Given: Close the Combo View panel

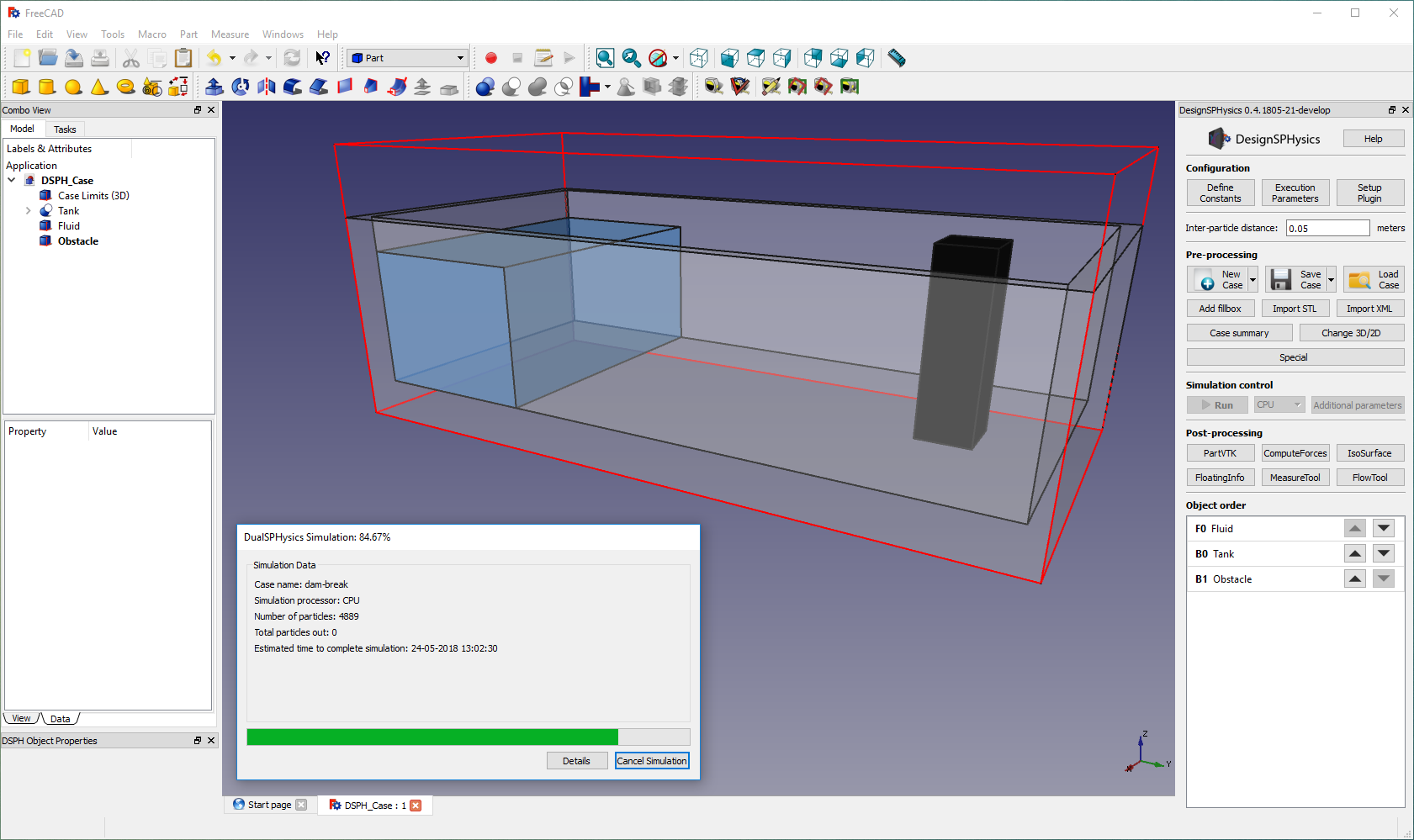Looking at the screenshot, I should [x=211, y=110].
